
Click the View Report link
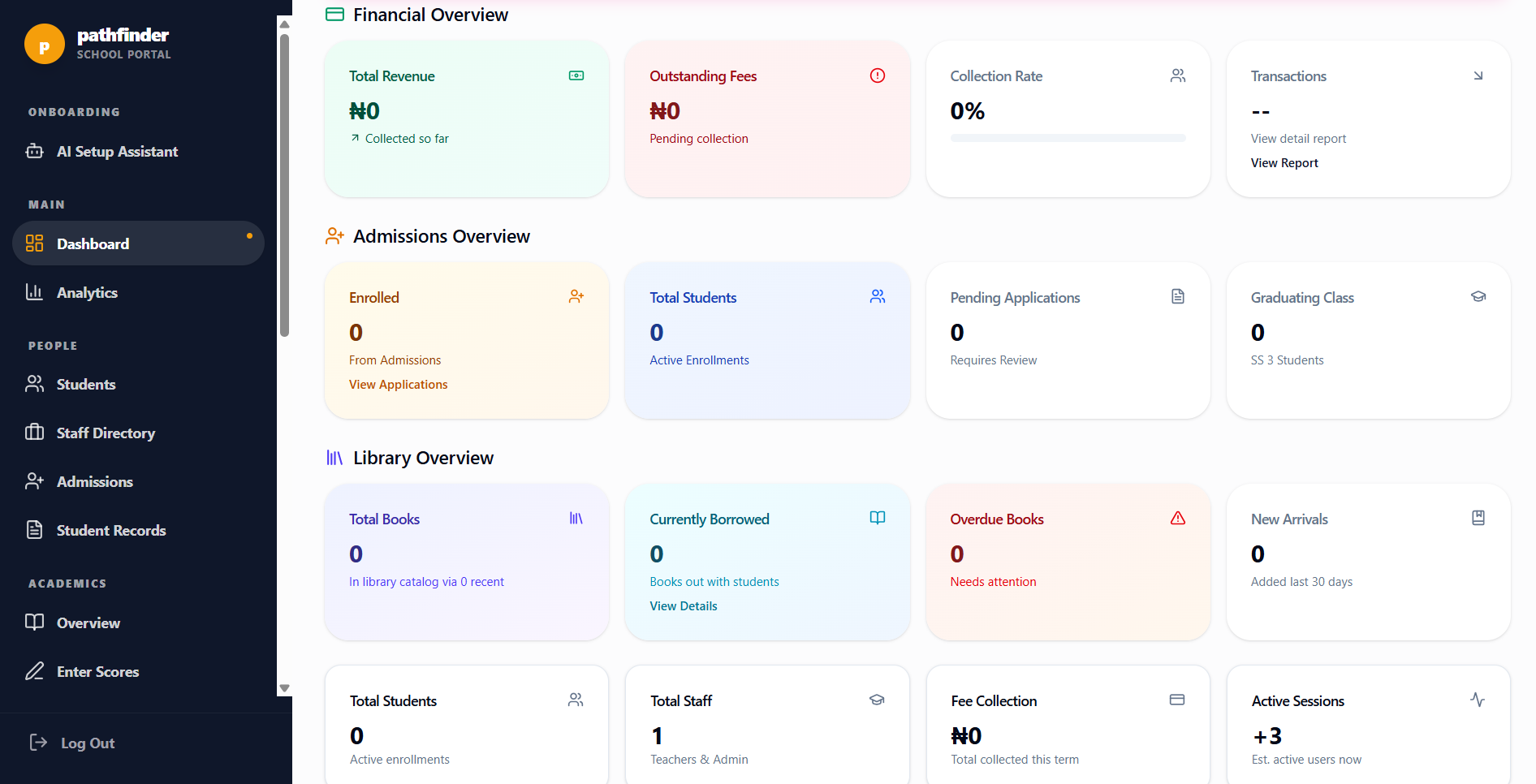(1284, 163)
